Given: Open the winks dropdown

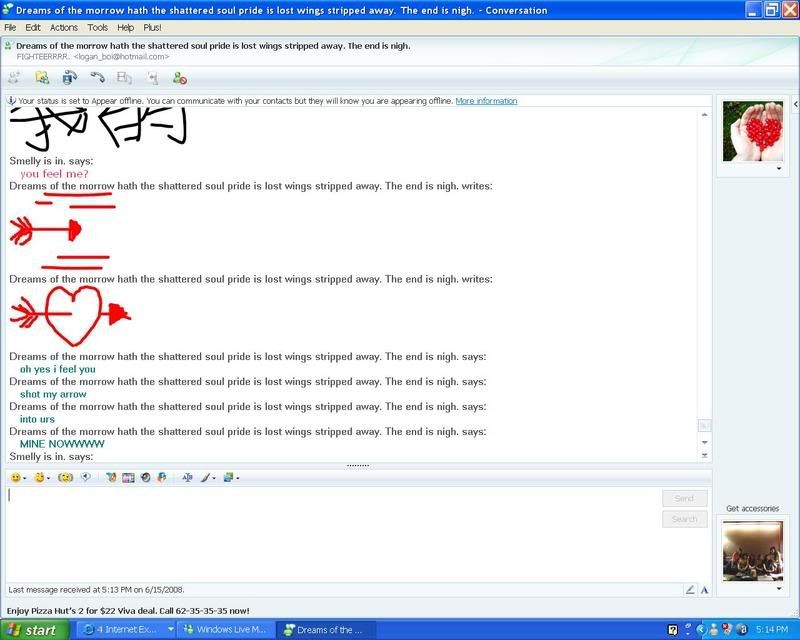Looking at the screenshot, I should pyautogui.click(x=41, y=478).
